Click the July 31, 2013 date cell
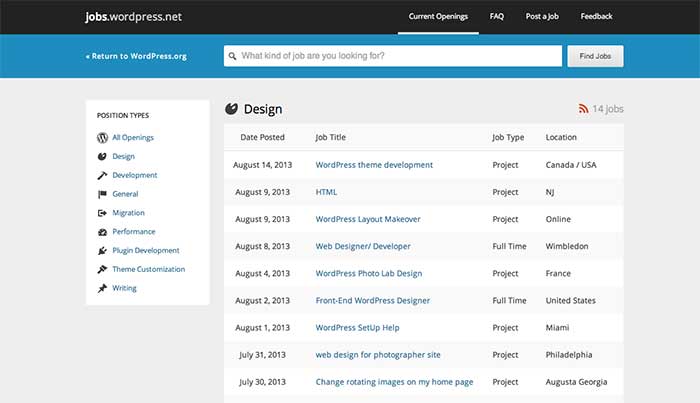The height and width of the screenshot is (403, 700). [262, 355]
